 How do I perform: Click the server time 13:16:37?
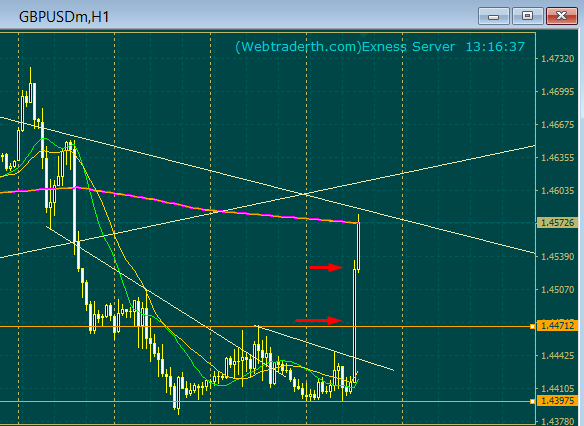pos(495,47)
